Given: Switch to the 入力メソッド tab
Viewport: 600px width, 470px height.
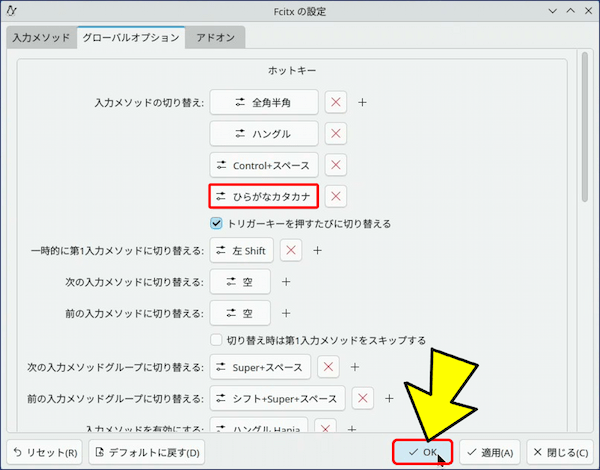Looking at the screenshot, I should (x=41, y=37).
